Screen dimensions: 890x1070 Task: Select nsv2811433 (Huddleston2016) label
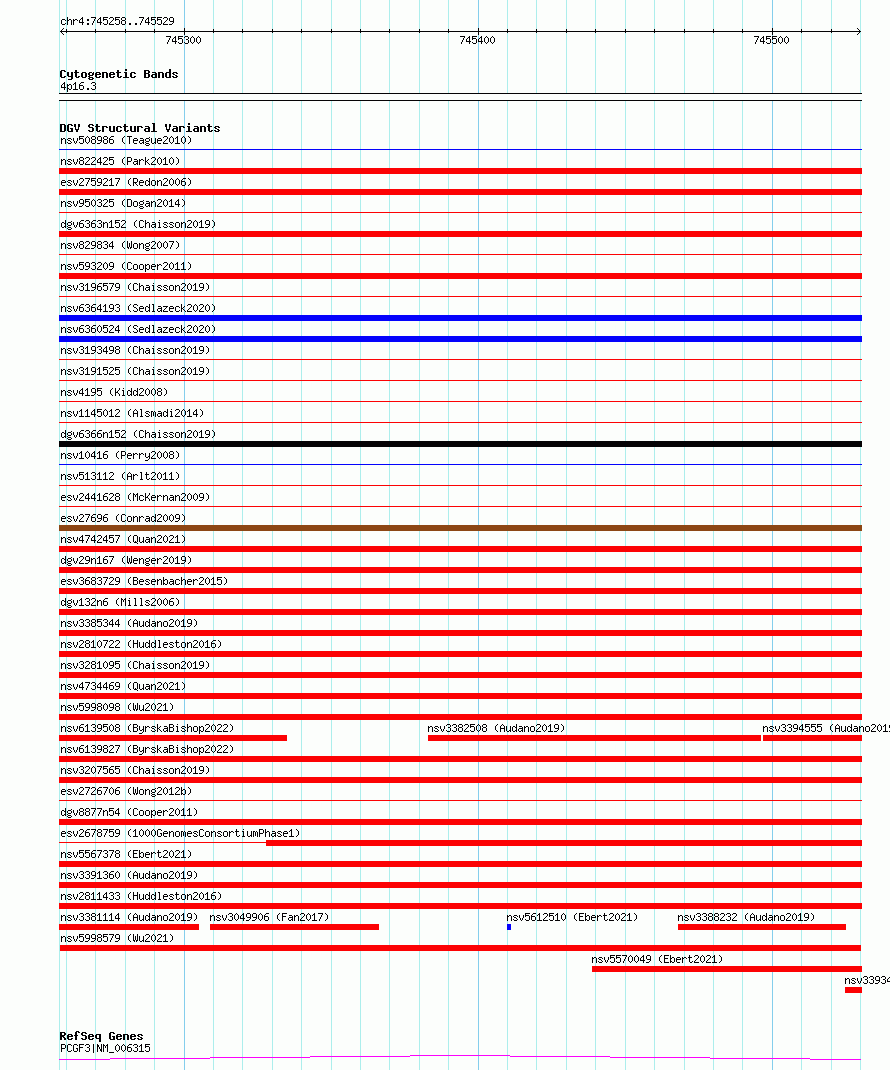click(x=141, y=897)
